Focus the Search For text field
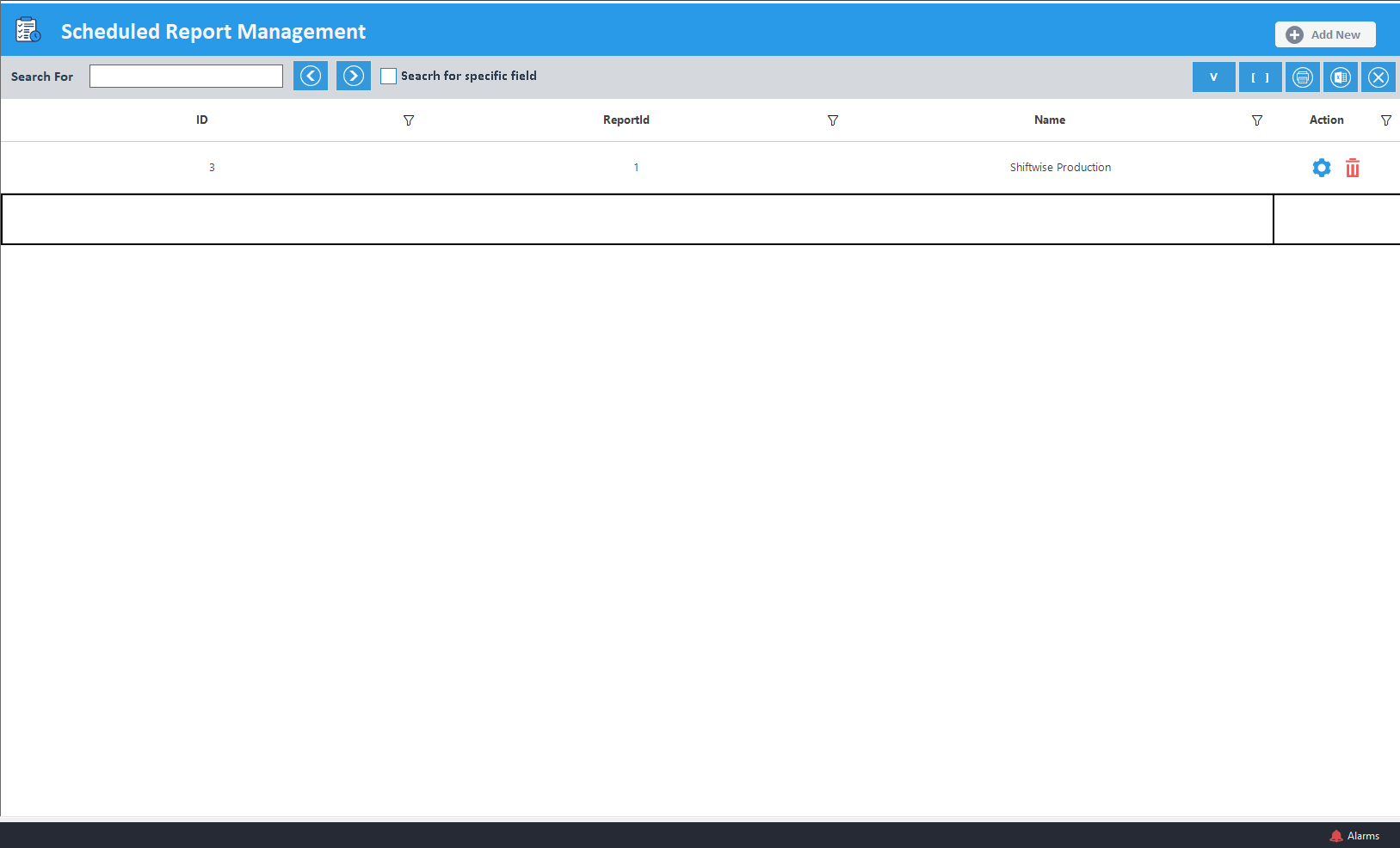The image size is (1400, 848). pos(186,77)
